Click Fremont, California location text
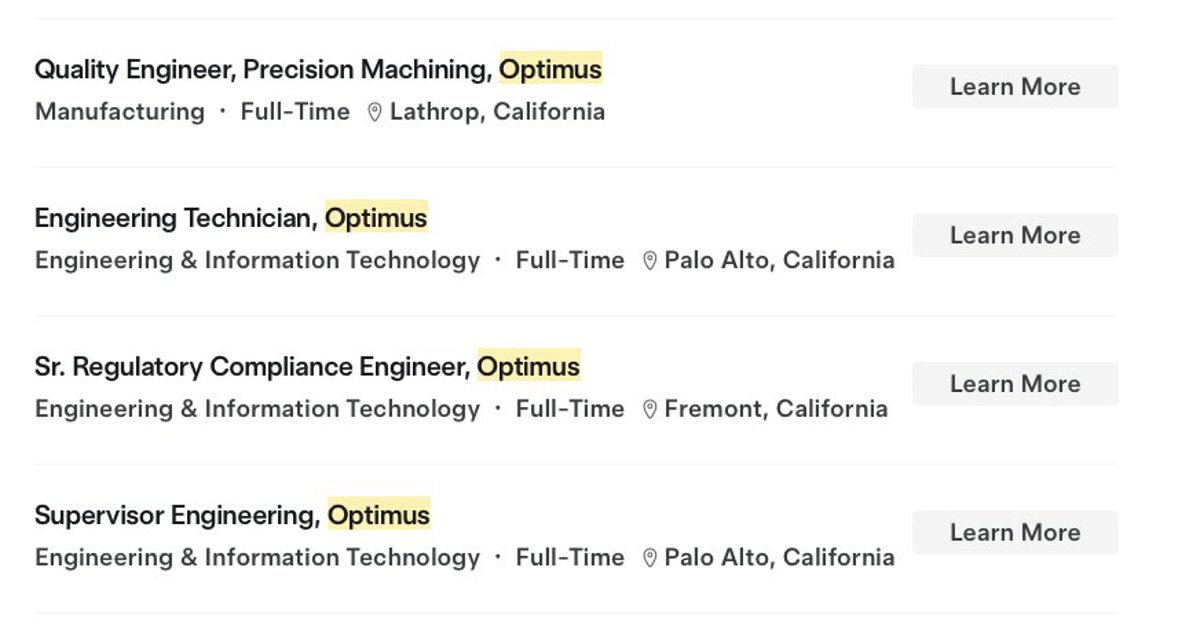The image size is (1200, 630). (x=775, y=409)
